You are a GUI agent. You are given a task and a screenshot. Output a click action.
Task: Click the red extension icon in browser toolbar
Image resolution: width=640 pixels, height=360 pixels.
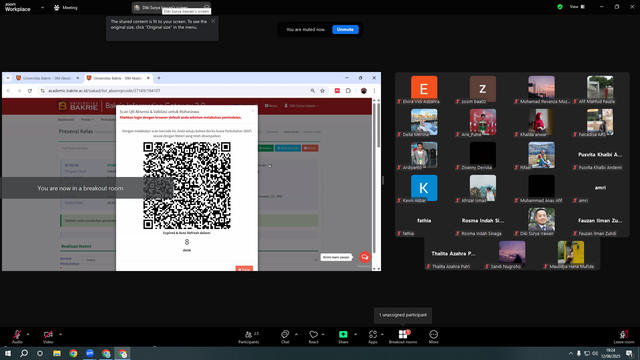(337, 91)
